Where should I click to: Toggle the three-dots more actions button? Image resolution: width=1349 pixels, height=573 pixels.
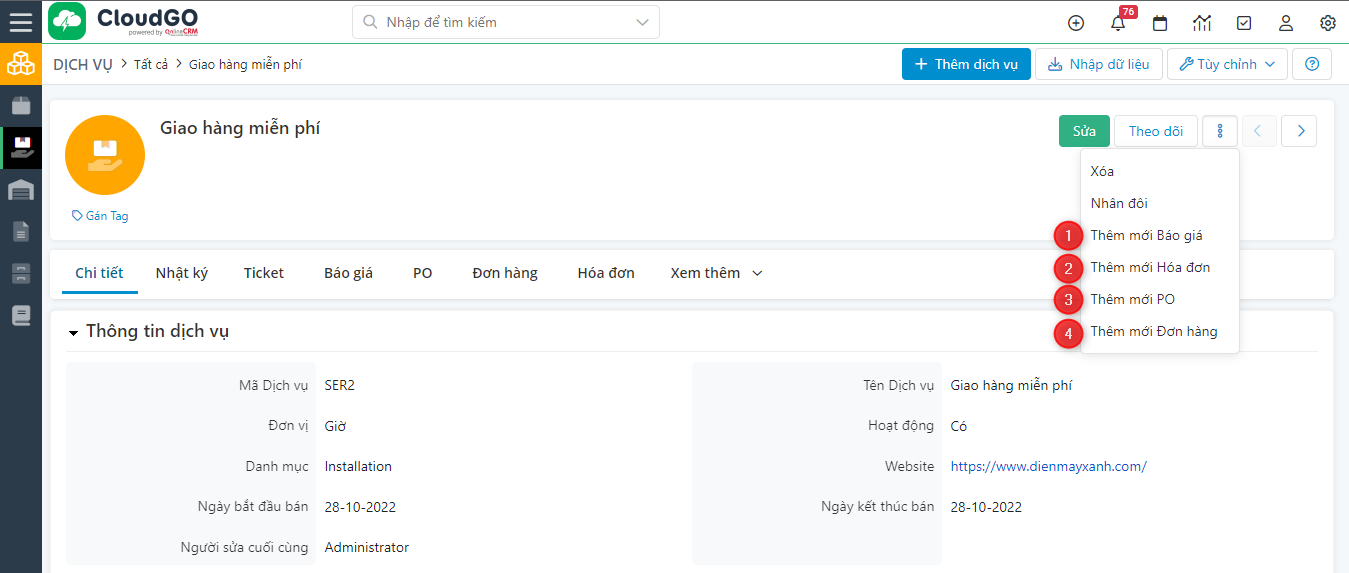pos(1220,131)
